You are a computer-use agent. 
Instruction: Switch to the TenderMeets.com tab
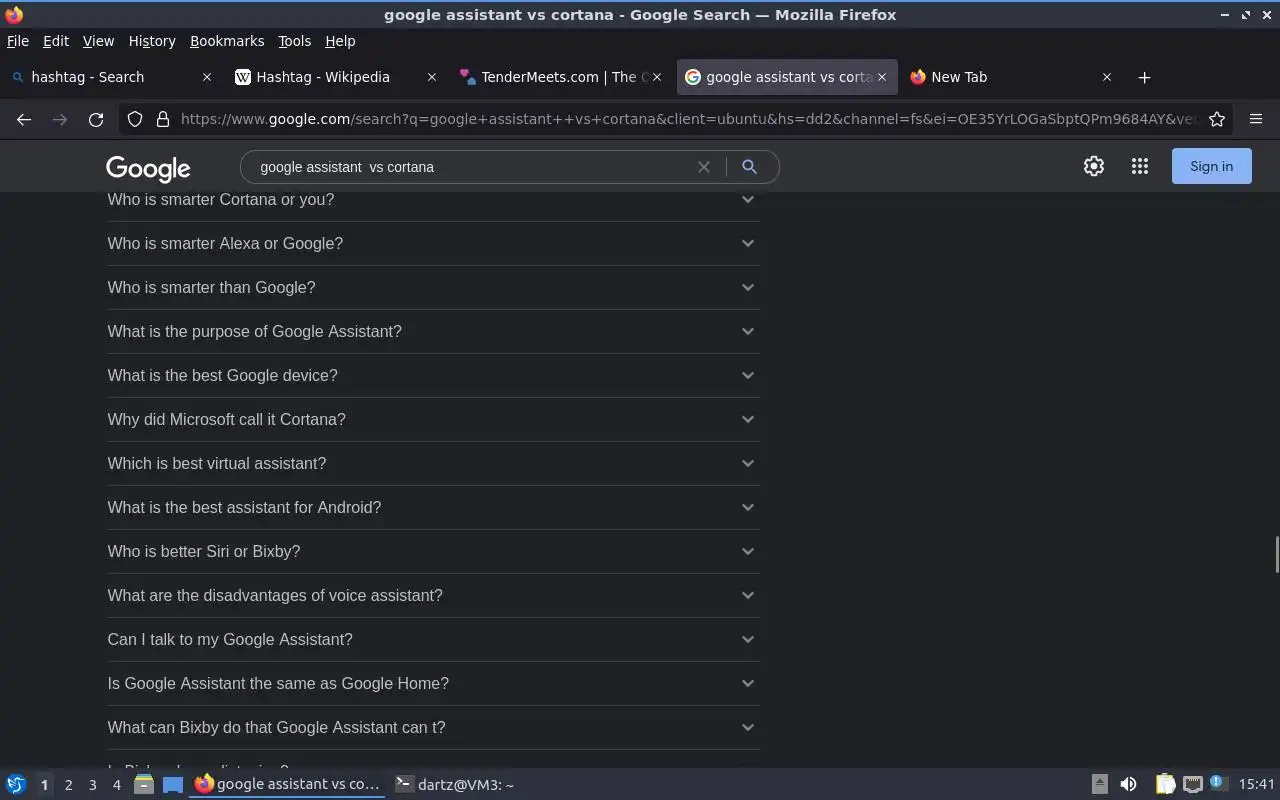tap(562, 77)
